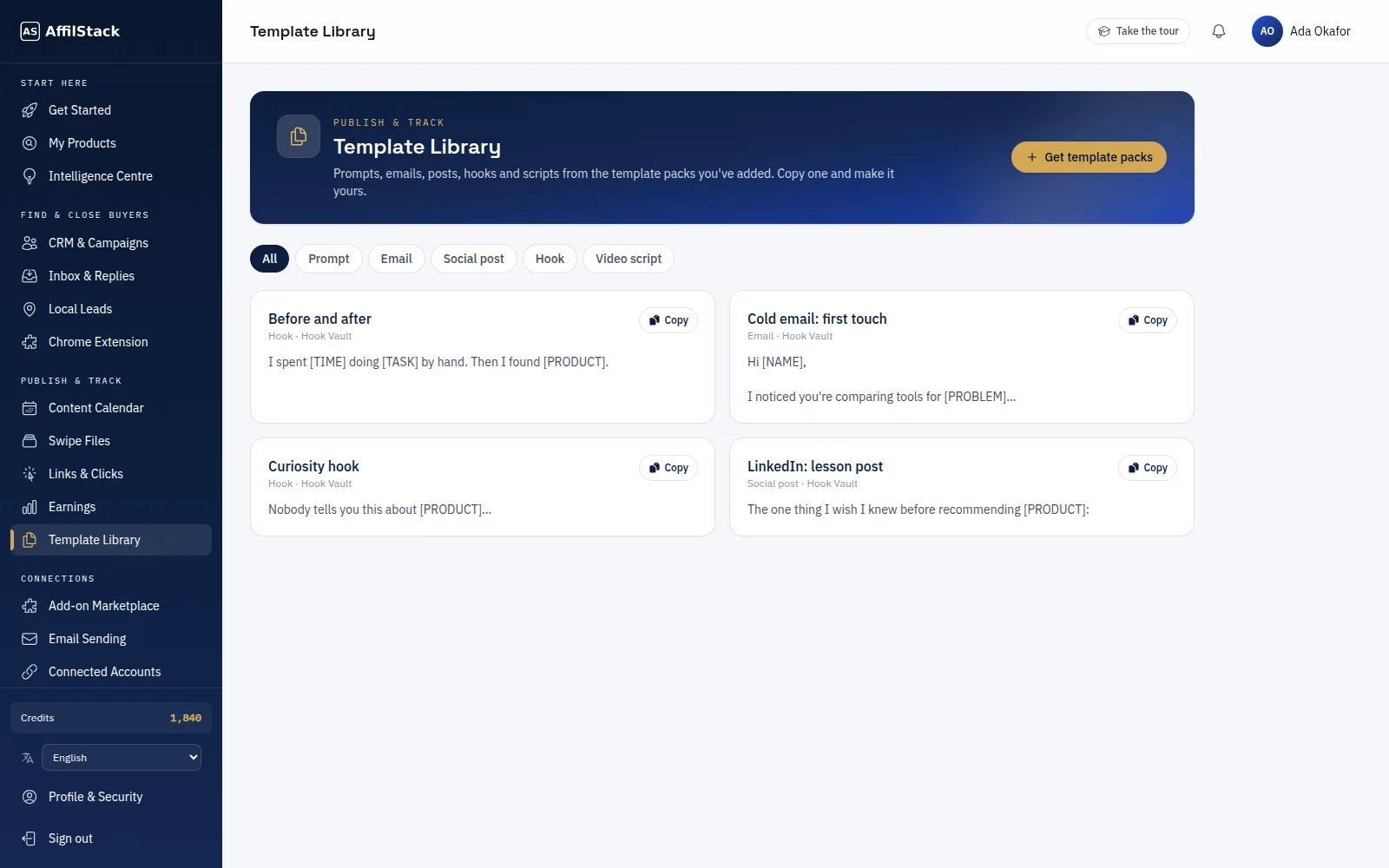The width and height of the screenshot is (1389, 868).
Task: Click the Links & Clicks cursor icon
Action: pos(30,474)
